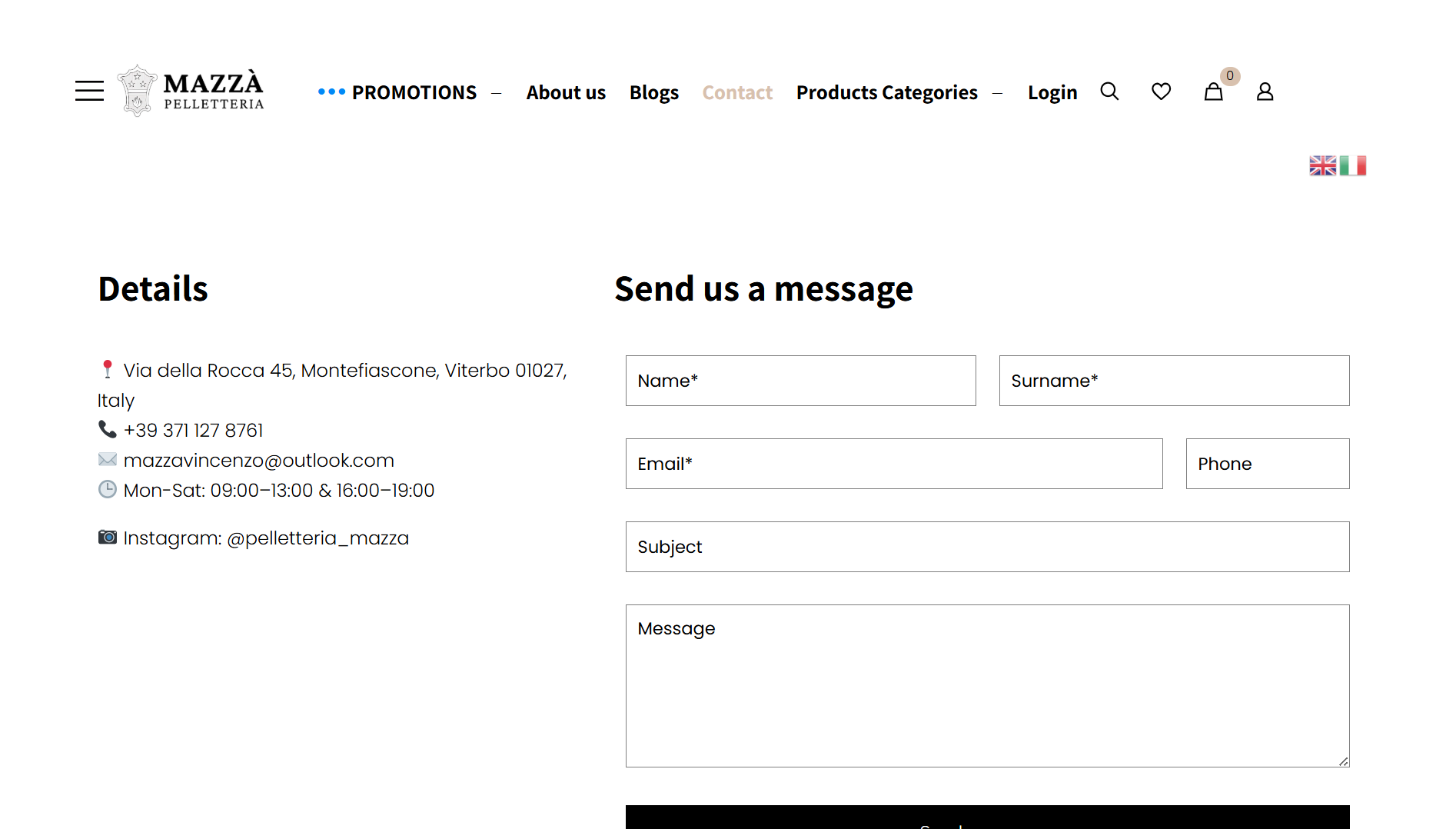The width and height of the screenshot is (1456, 829).
Task: Open the search magnifier icon
Action: tap(1109, 92)
